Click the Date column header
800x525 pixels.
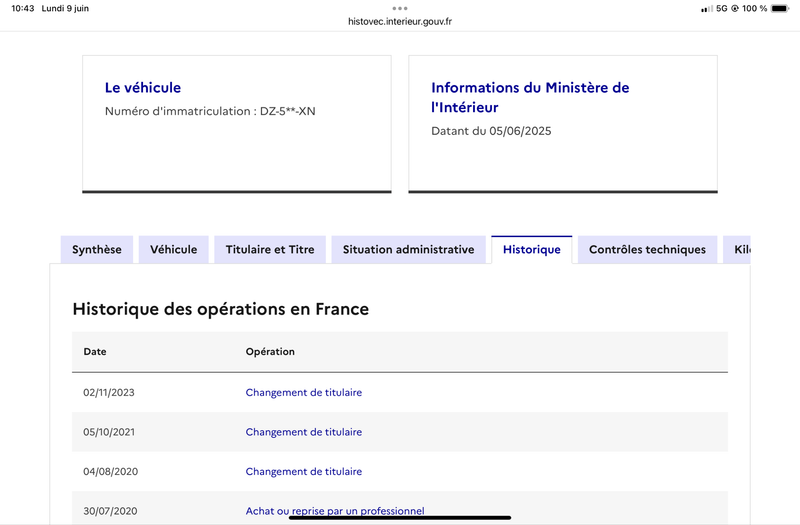(x=95, y=352)
